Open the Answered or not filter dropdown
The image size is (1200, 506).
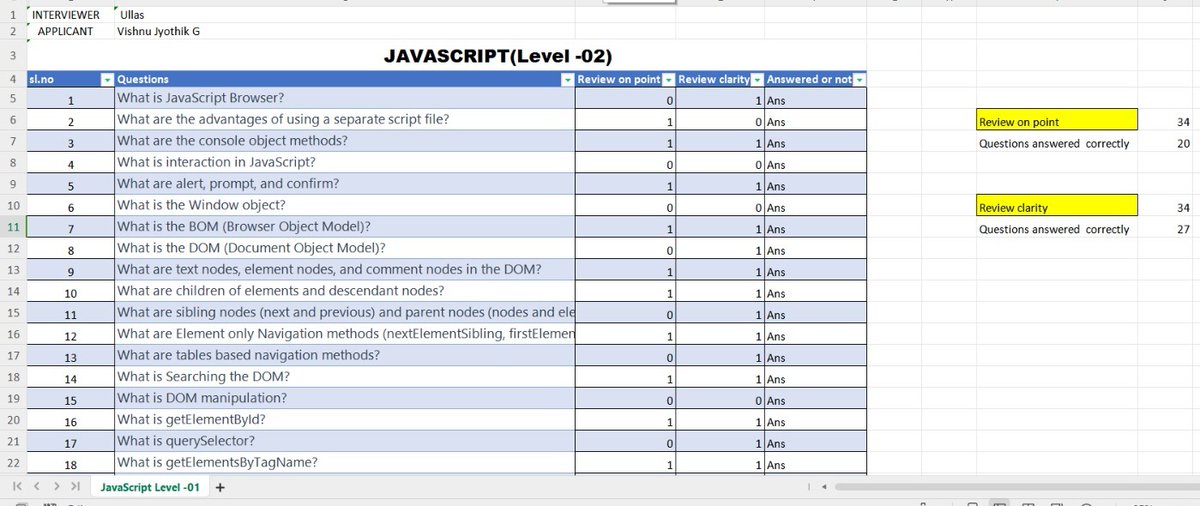(860, 79)
